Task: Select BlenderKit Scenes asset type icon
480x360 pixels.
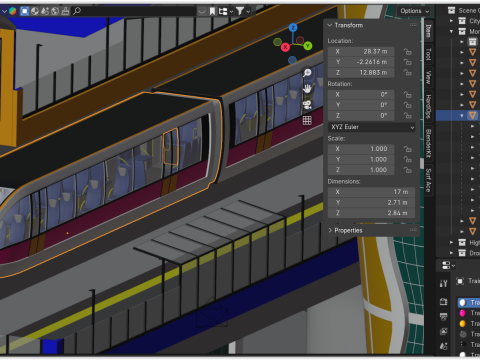Action: click(x=45, y=11)
